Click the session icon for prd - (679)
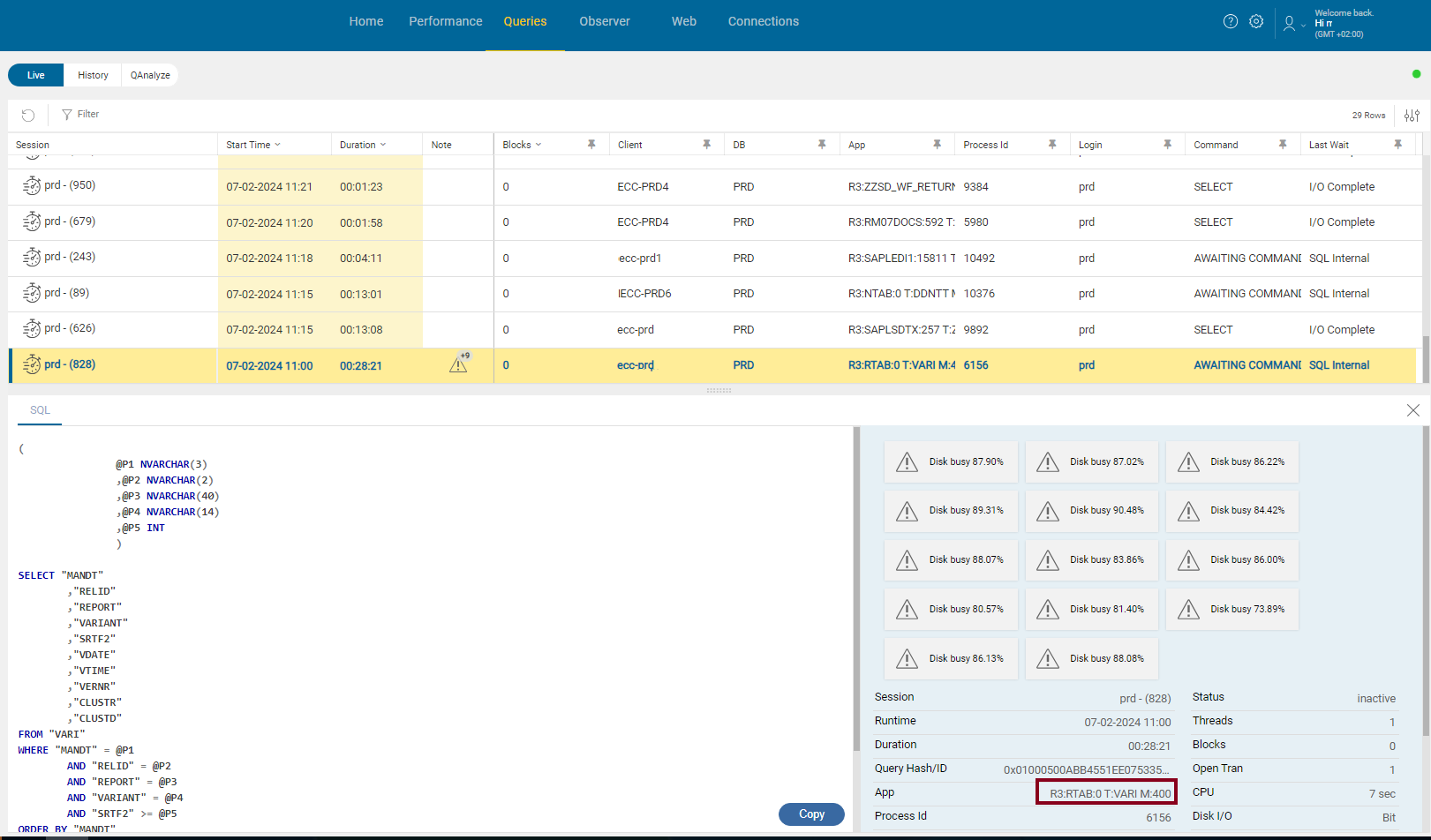Viewport: 1431px width, 840px height. (32, 221)
